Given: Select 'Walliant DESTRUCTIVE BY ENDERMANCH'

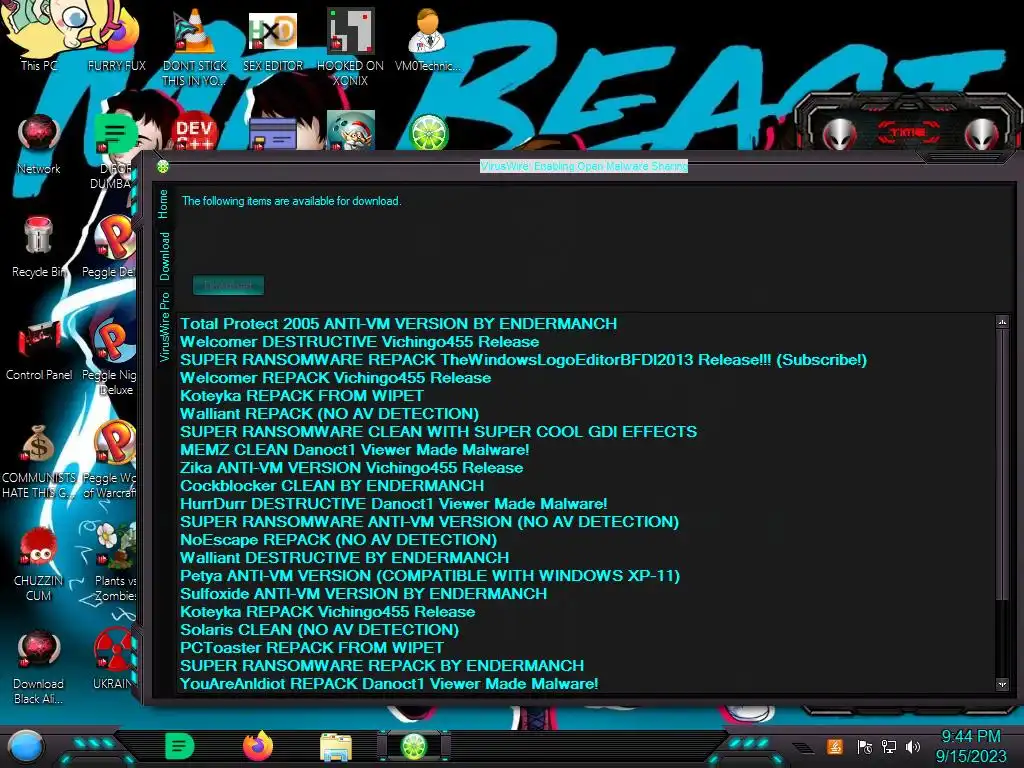Looking at the screenshot, I should point(345,558).
